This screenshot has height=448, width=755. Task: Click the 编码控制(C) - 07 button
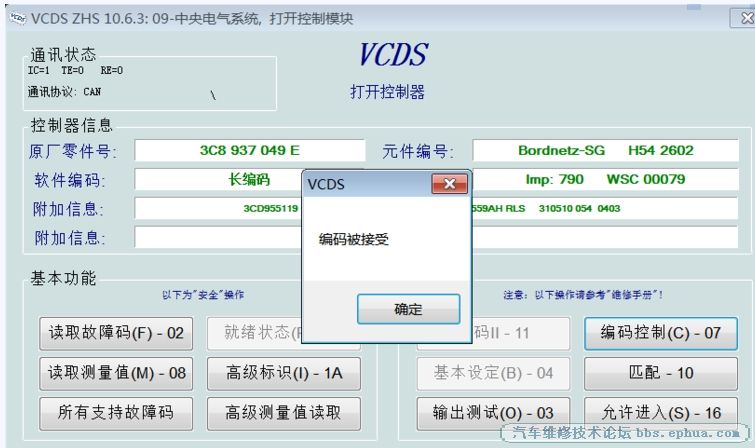(x=661, y=333)
